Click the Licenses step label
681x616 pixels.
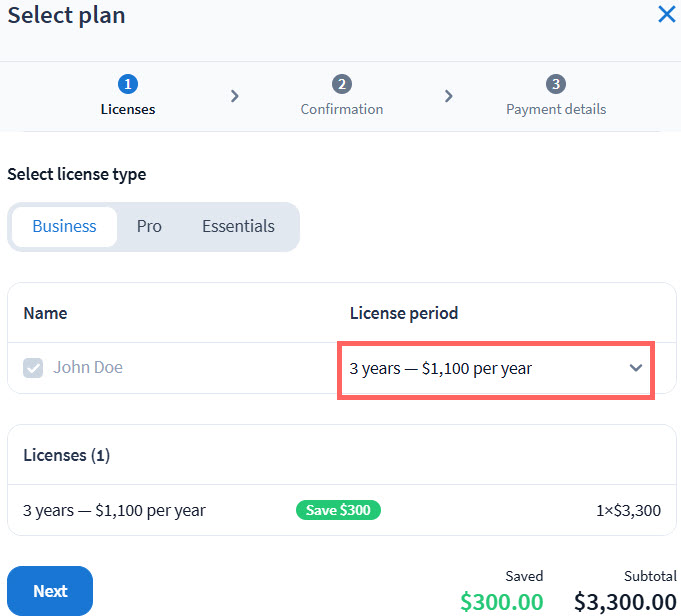pyautogui.click(x=128, y=109)
